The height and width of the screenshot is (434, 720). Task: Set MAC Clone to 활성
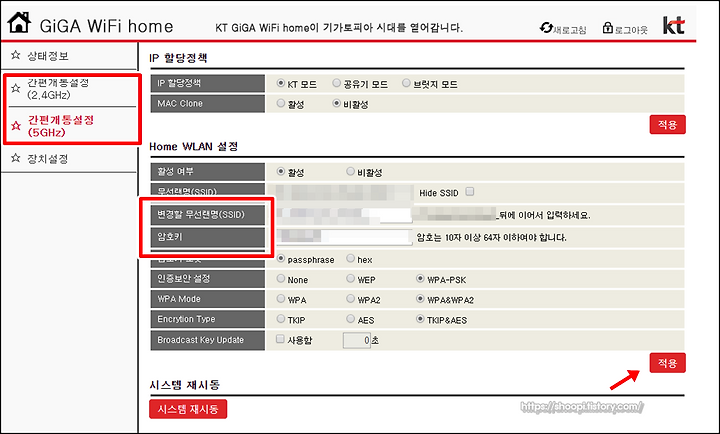coord(281,103)
